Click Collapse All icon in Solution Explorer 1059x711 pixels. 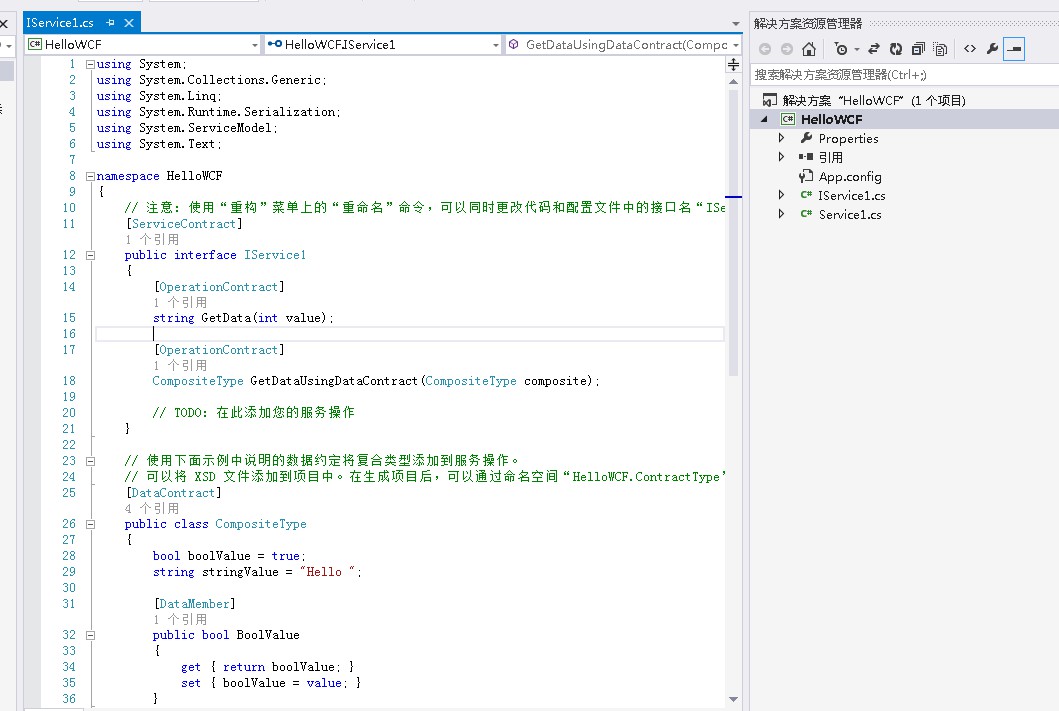(x=918, y=49)
